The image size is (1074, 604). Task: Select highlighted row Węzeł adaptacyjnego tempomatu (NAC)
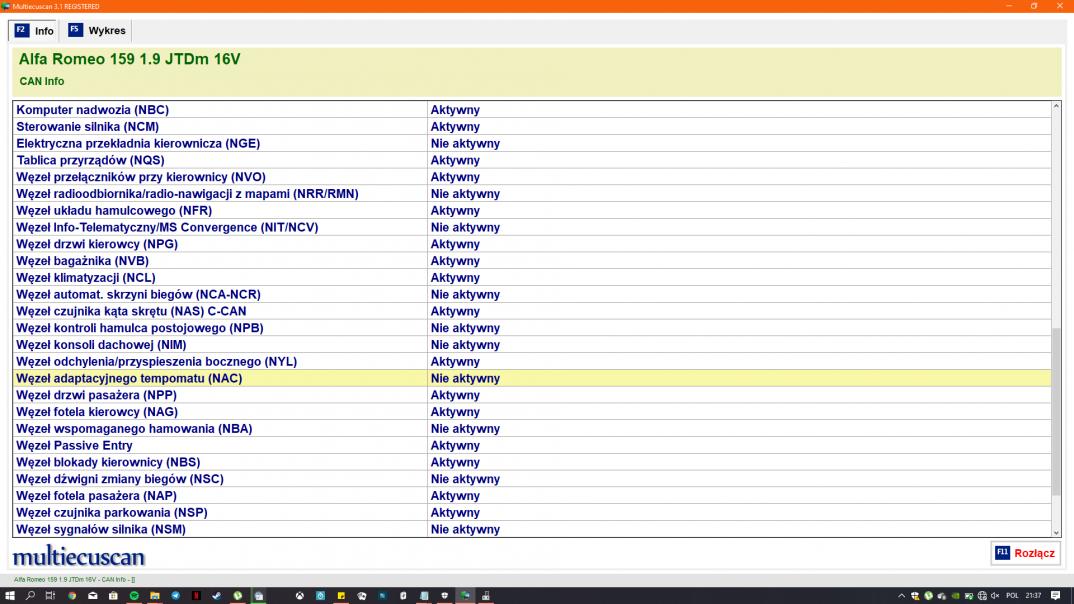pos(532,378)
